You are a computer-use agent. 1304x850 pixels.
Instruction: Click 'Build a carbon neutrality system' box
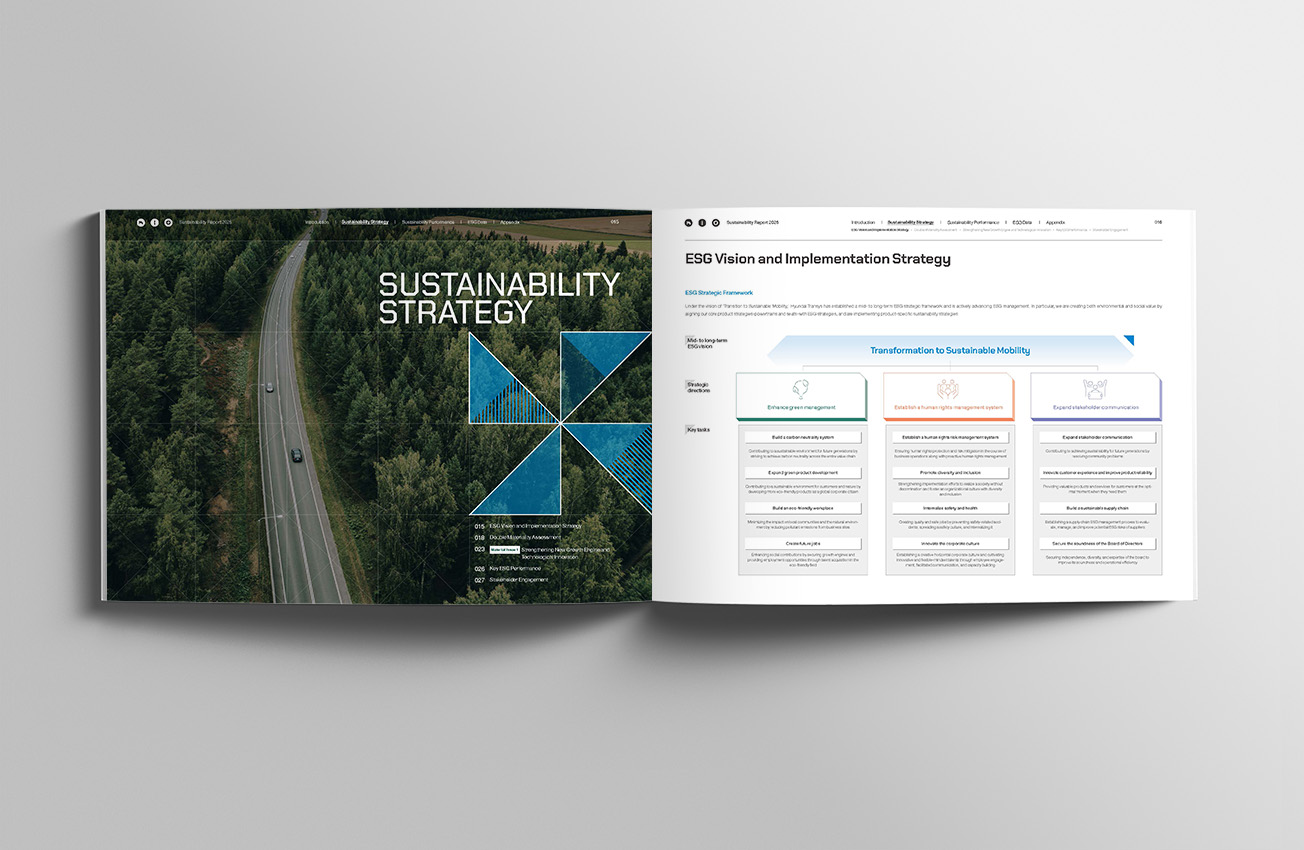(802, 437)
